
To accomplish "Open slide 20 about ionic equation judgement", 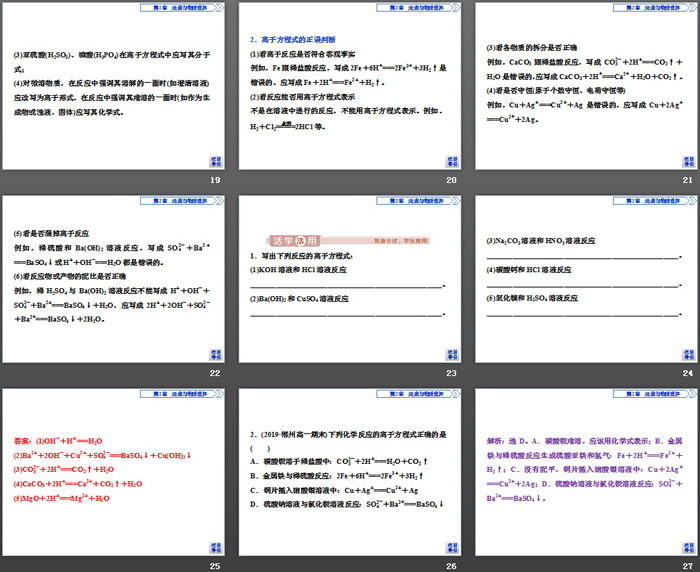I will point(349,90).
